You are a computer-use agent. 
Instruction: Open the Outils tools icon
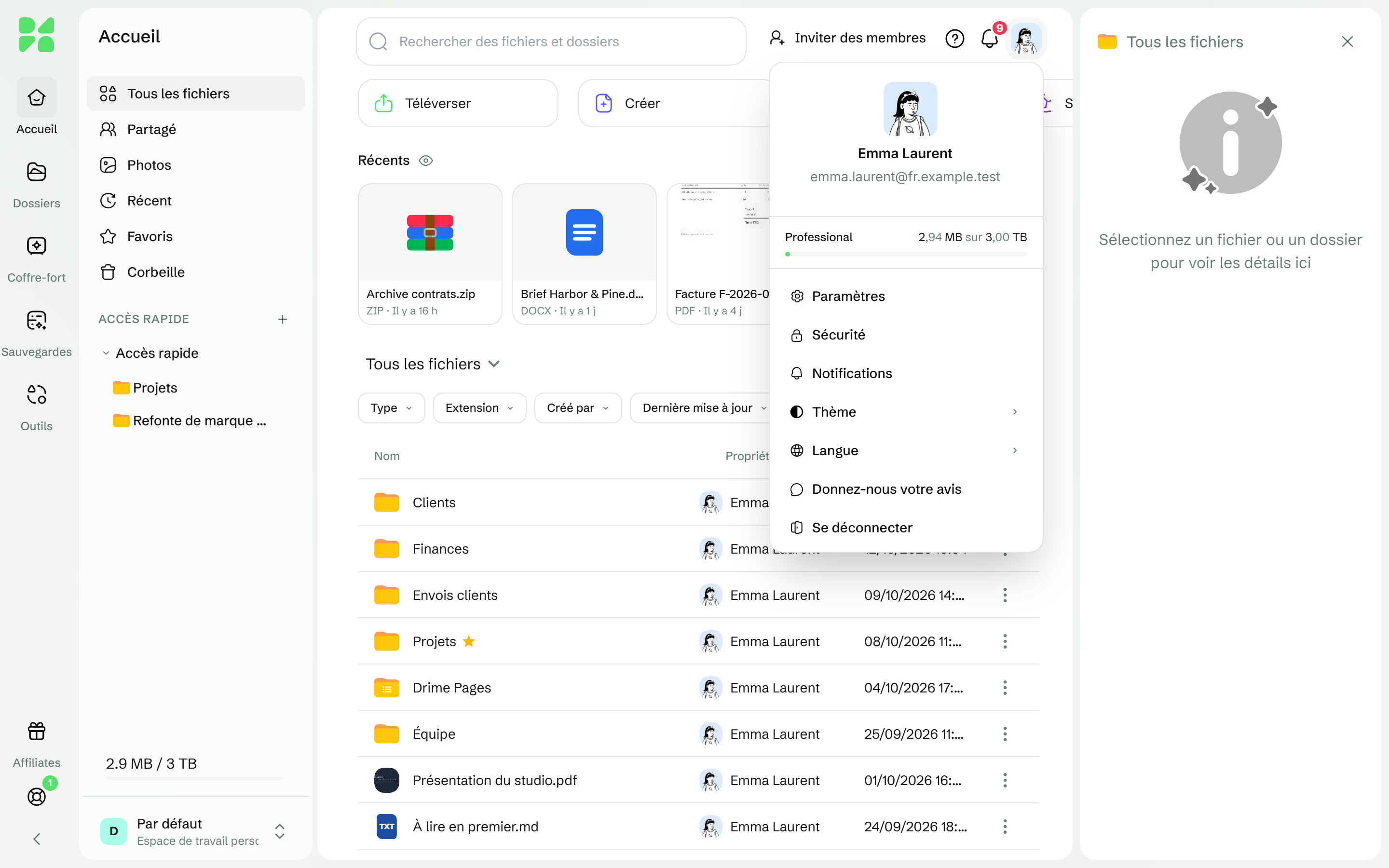(36, 394)
